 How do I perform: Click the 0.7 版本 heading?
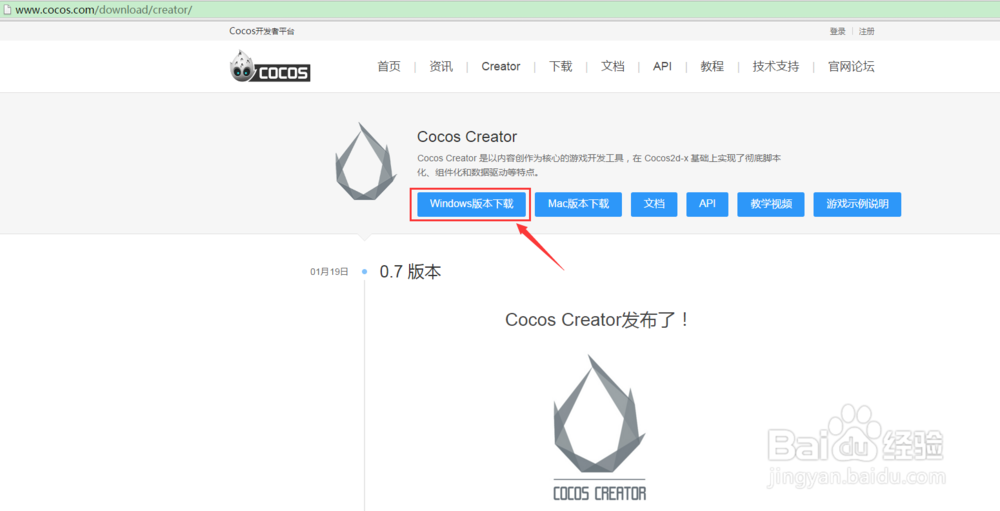pos(410,272)
